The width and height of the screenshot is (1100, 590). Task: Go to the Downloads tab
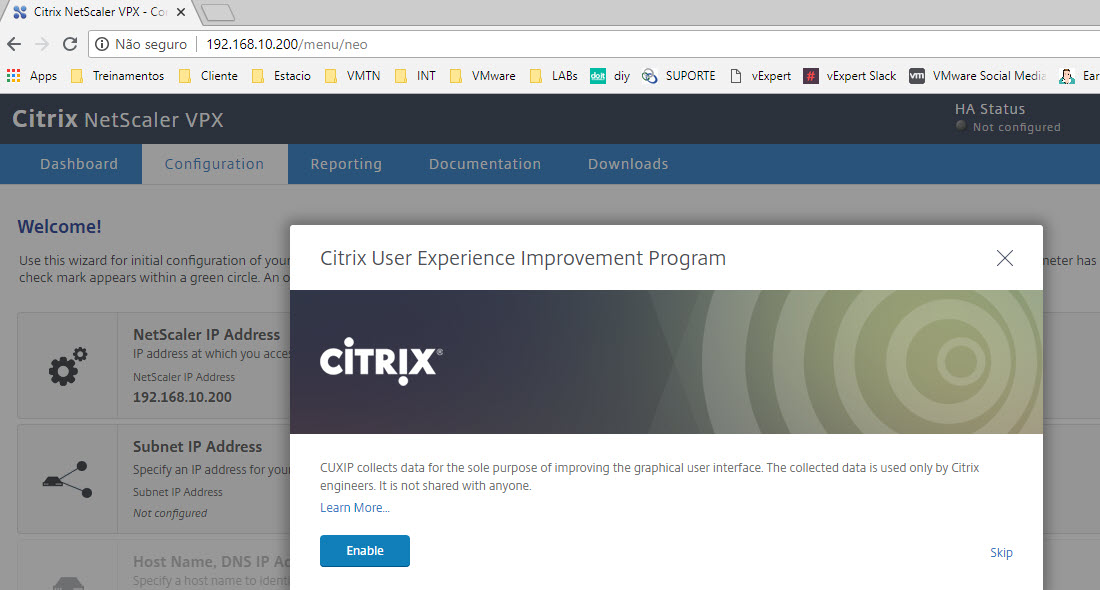coord(628,164)
